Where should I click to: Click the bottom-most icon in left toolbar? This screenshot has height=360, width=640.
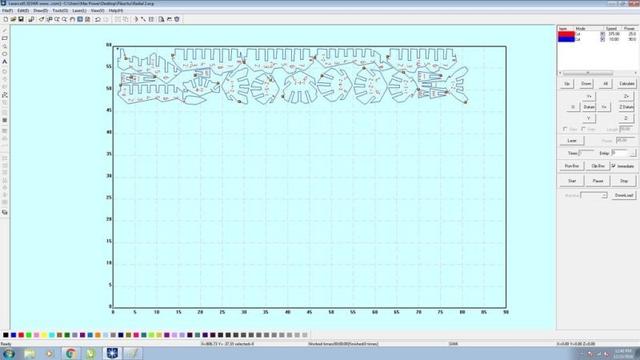[x=5, y=212]
